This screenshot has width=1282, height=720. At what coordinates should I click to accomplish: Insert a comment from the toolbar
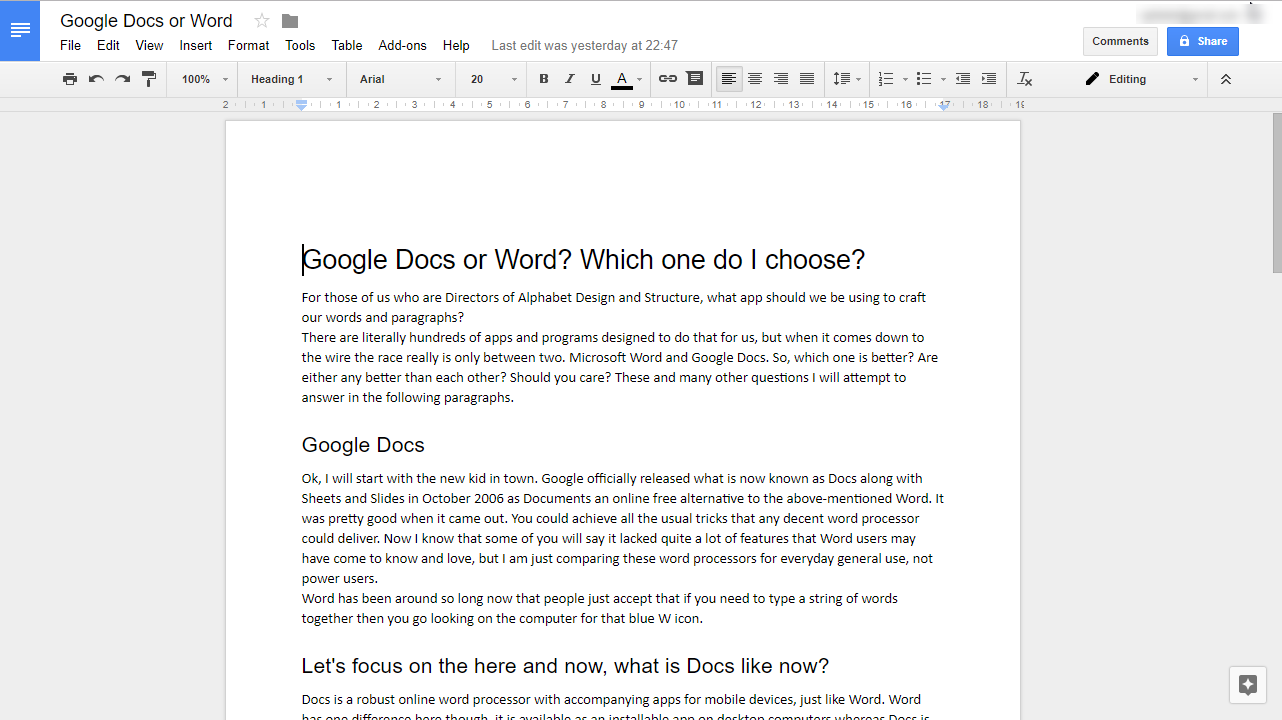[x=695, y=79]
